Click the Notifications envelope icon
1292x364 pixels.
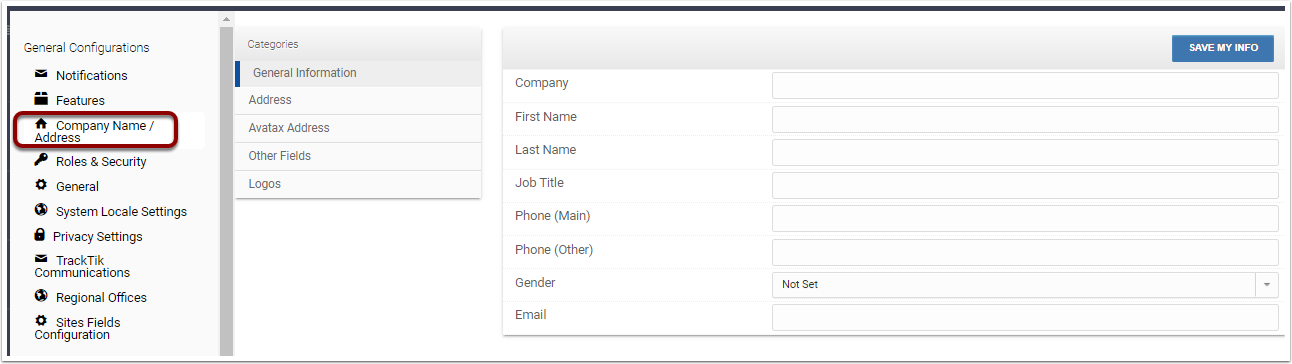point(41,74)
